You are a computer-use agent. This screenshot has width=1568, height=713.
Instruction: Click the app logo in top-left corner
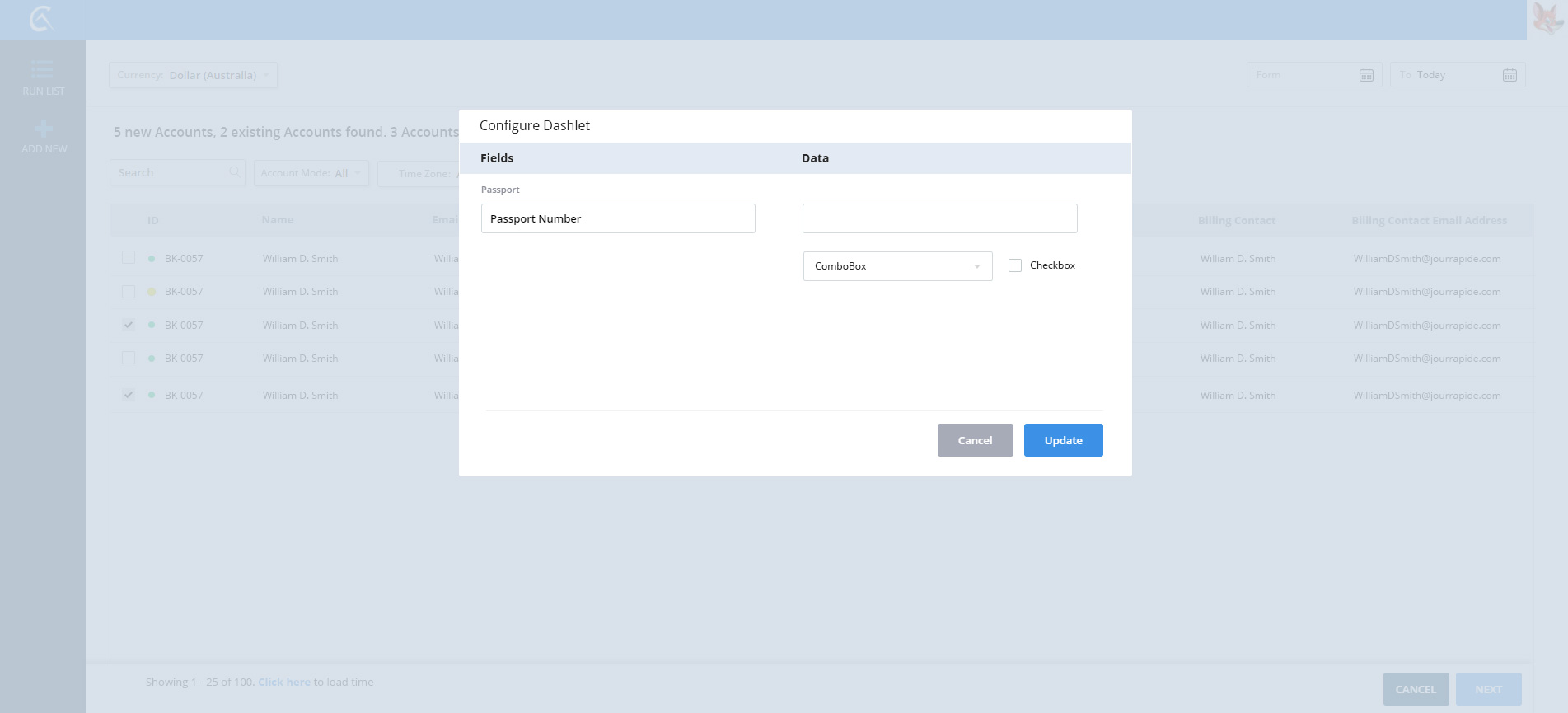(x=41, y=18)
